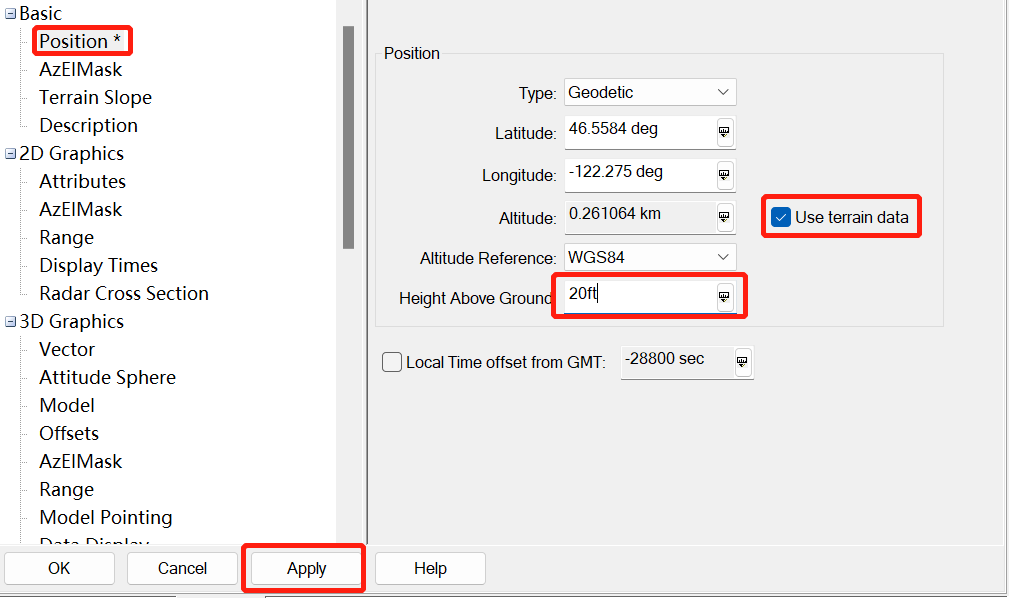The image size is (1009, 598).
Task: Open Altitude Reference dropdown showing WGS84
Action: coord(650,257)
